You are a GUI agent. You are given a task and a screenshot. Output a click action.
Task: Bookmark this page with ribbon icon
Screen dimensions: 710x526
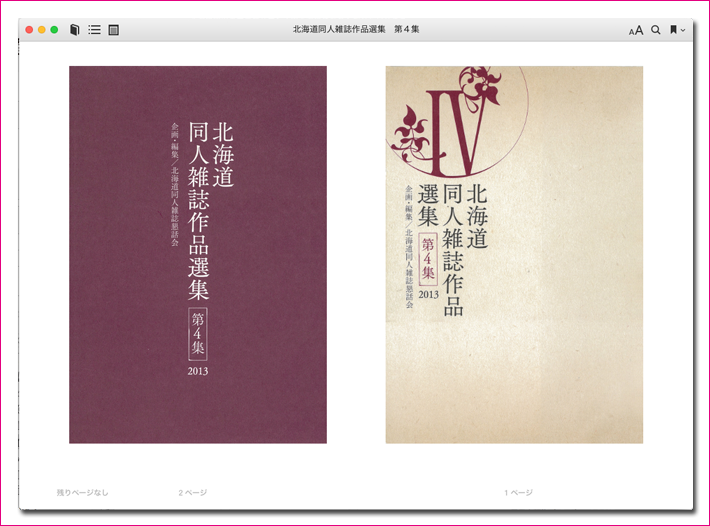click(673, 30)
